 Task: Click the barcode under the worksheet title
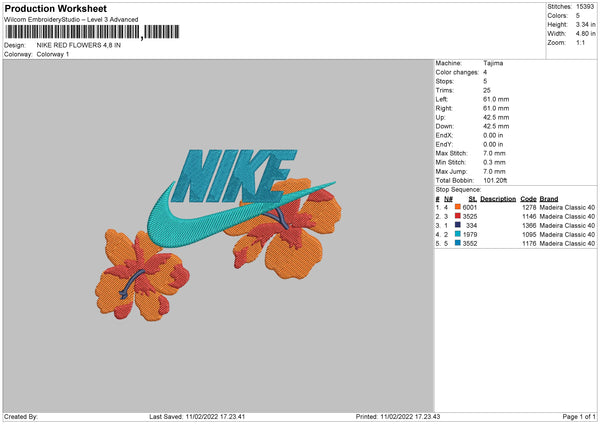(x=91, y=32)
